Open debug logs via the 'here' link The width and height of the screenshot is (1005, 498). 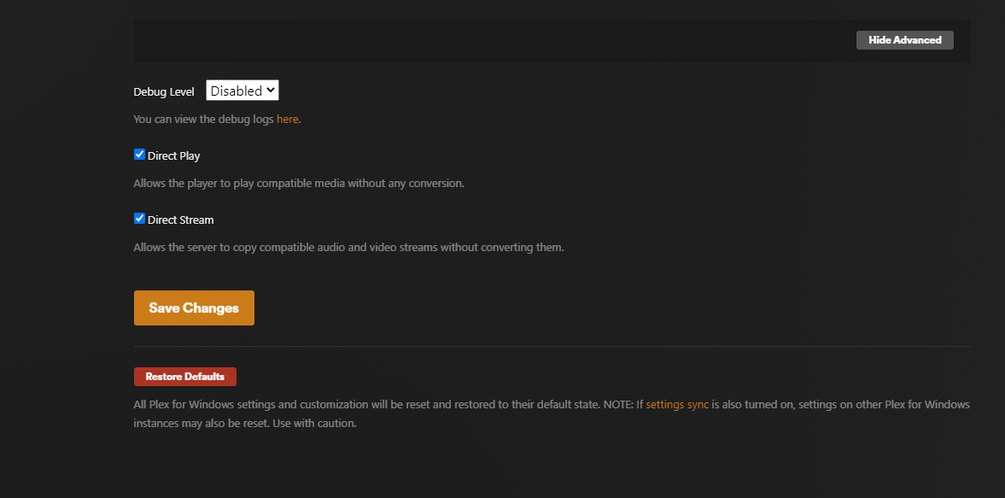click(x=287, y=119)
